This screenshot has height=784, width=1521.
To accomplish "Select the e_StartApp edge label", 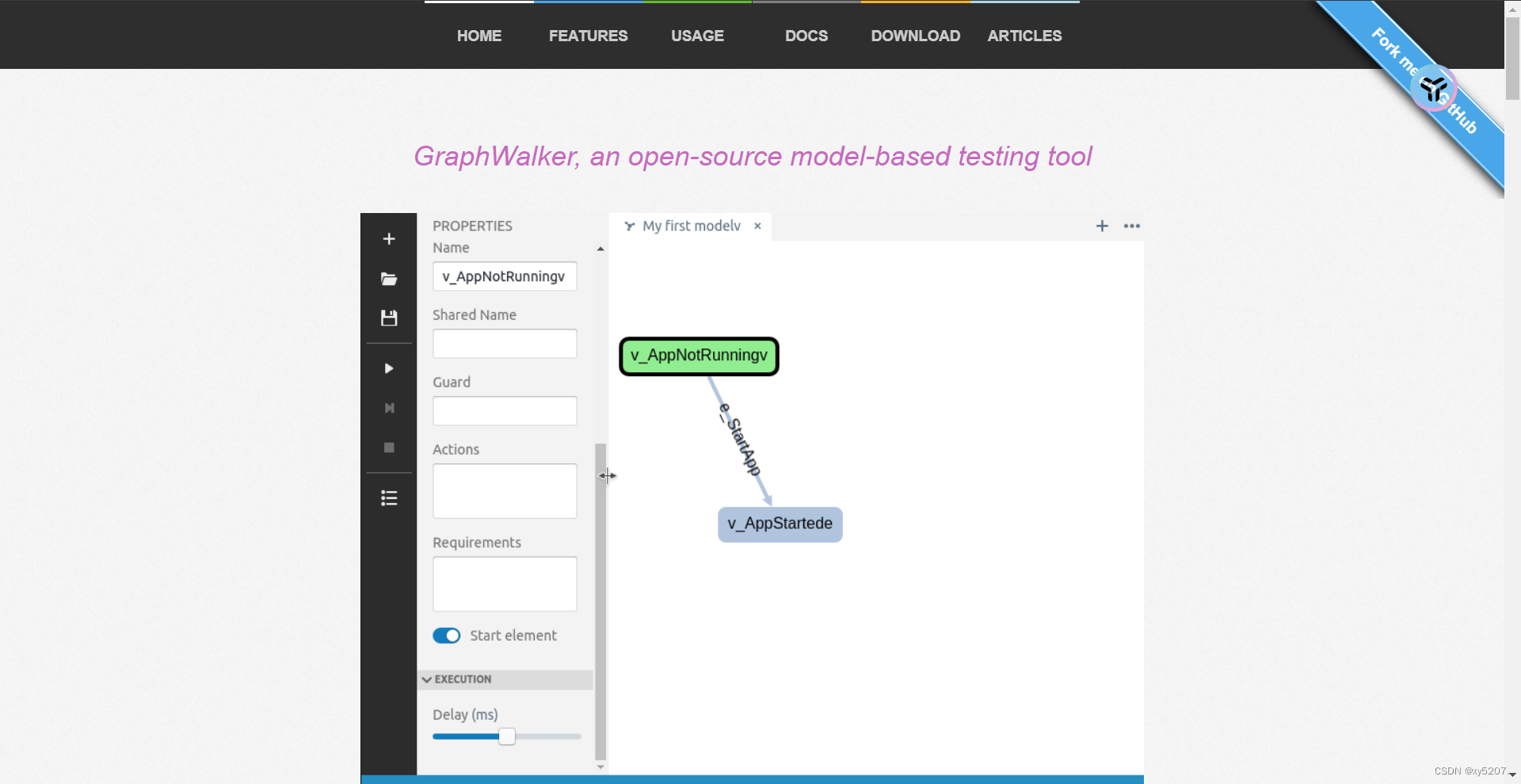I will click(x=741, y=440).
